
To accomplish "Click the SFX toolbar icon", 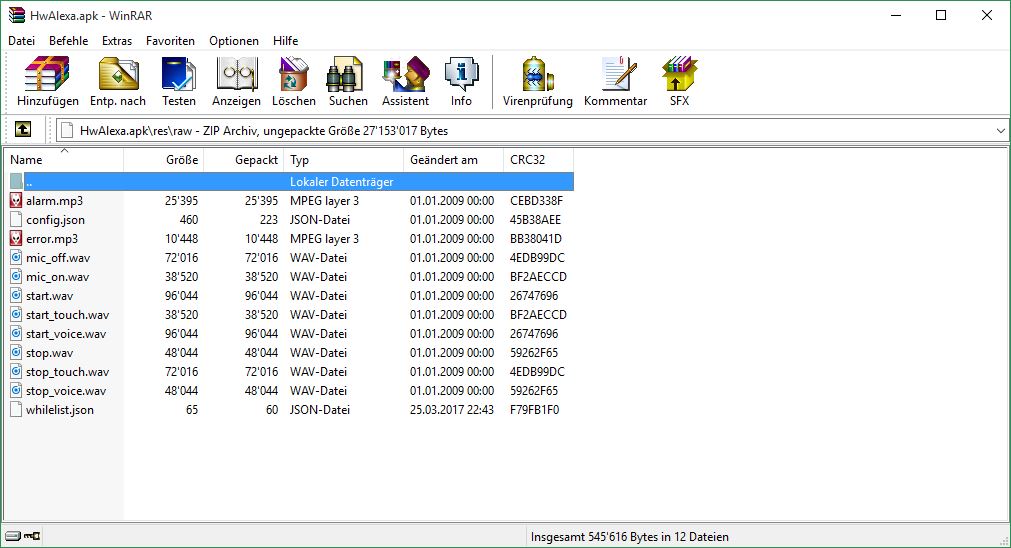I will (x=680, y=74).
